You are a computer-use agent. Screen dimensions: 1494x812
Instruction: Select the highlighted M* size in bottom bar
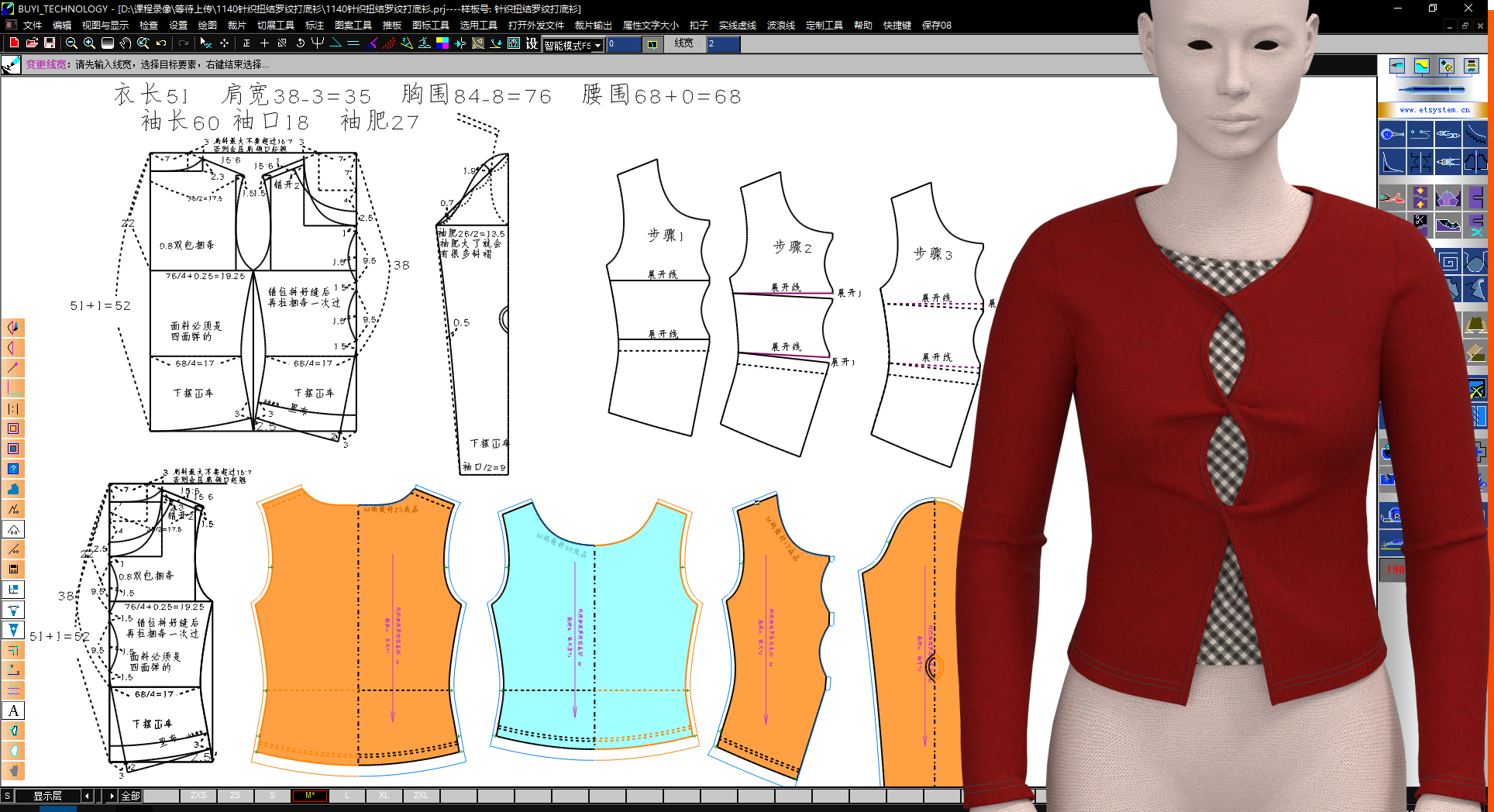coord(310,796)
